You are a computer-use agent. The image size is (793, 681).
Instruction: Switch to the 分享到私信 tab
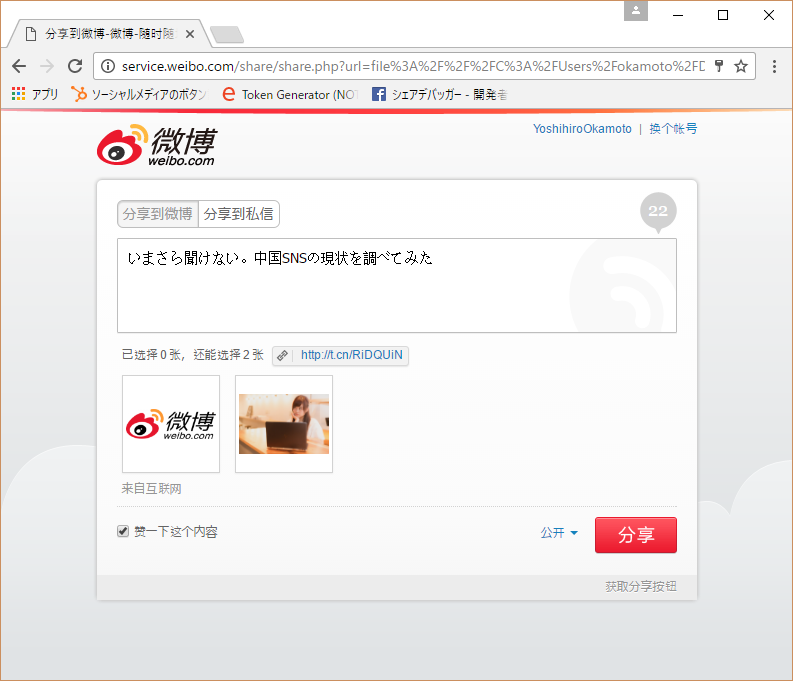(239, 214)
